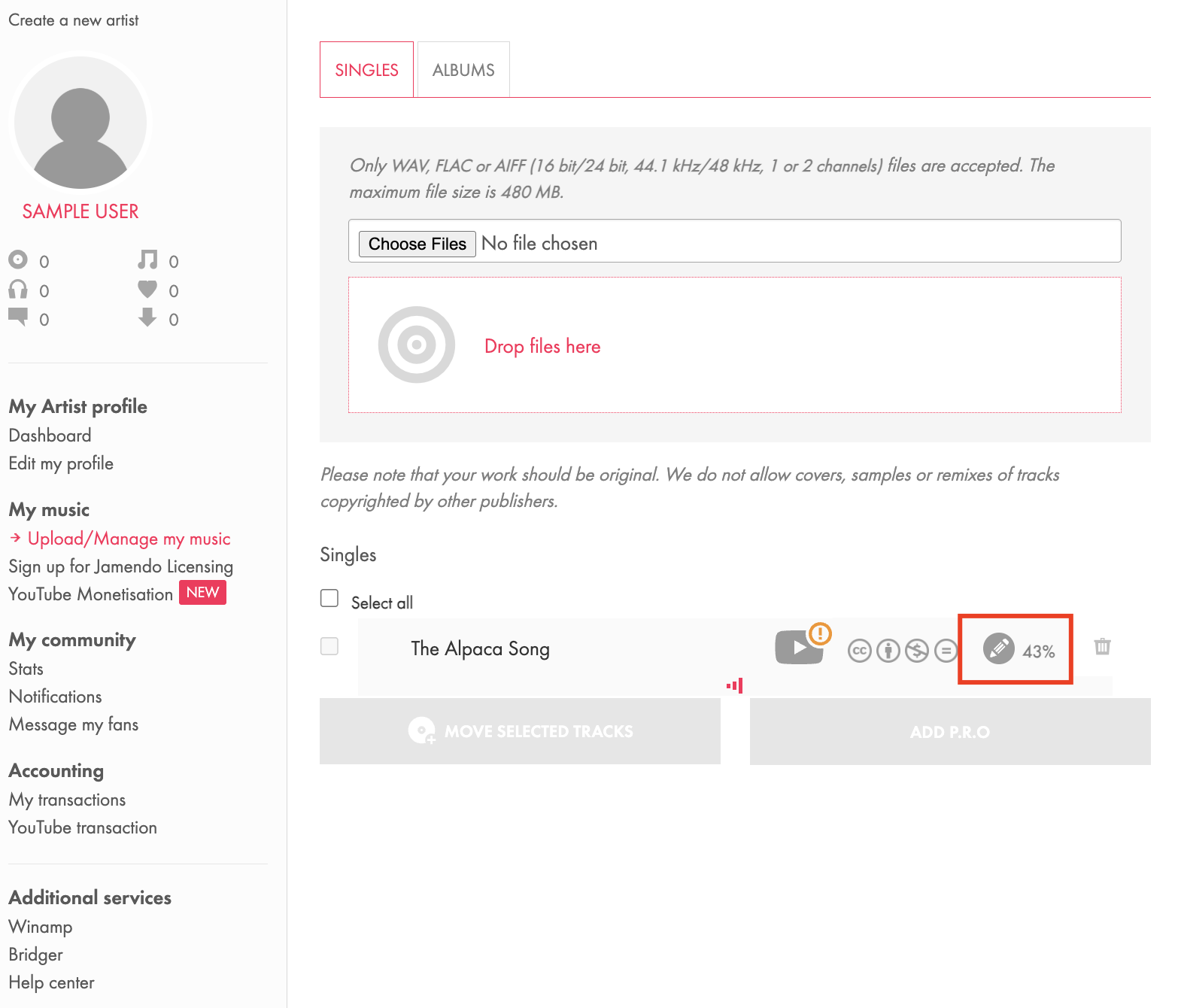Click the ADD P.R.O button
This screenshot has width=1181, height=1008.
pyautogui.click(x=950, y=732)
